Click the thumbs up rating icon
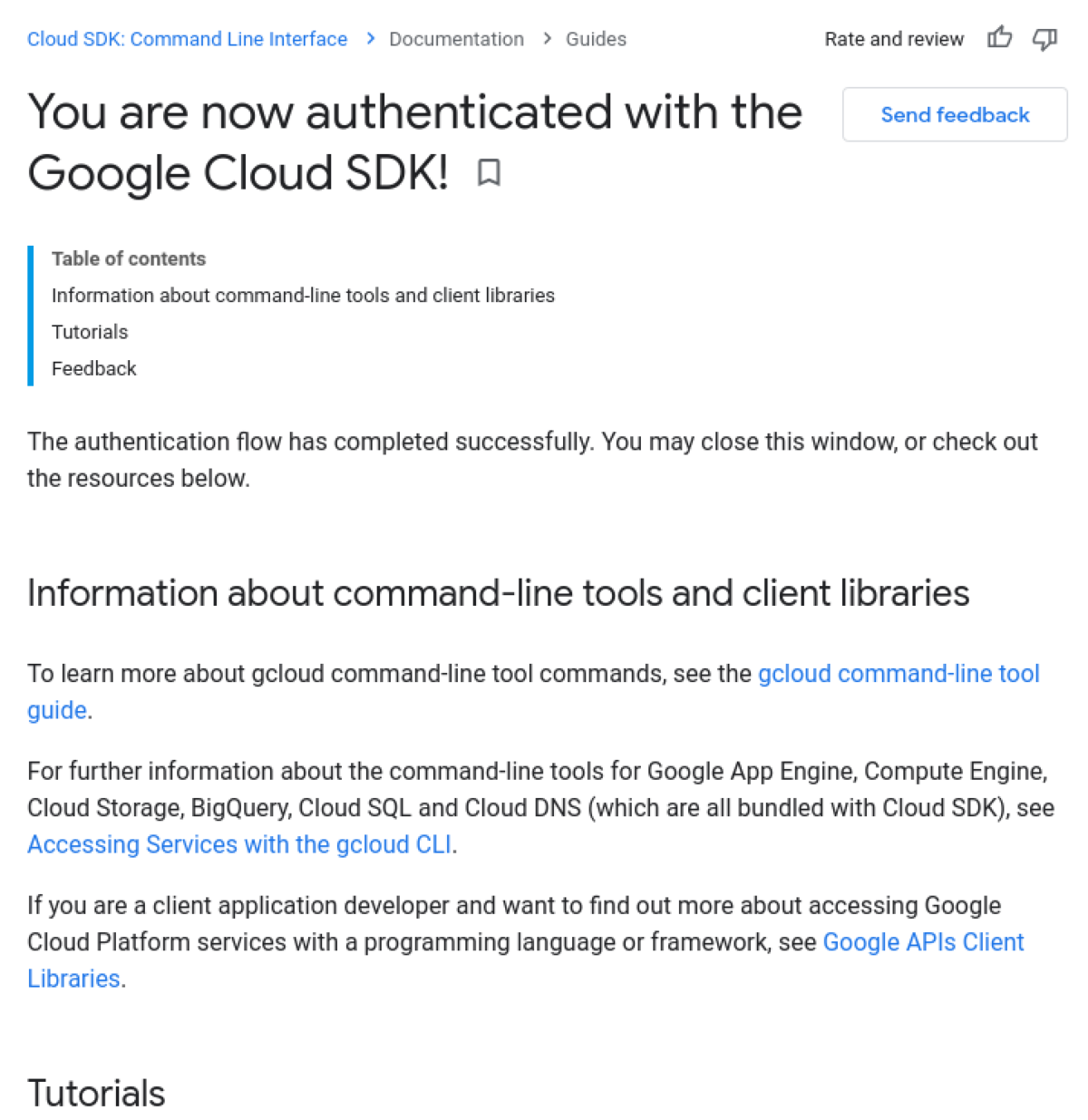The width and height of the screenshot is (1088, 1120). click(x=1000, y=39)
